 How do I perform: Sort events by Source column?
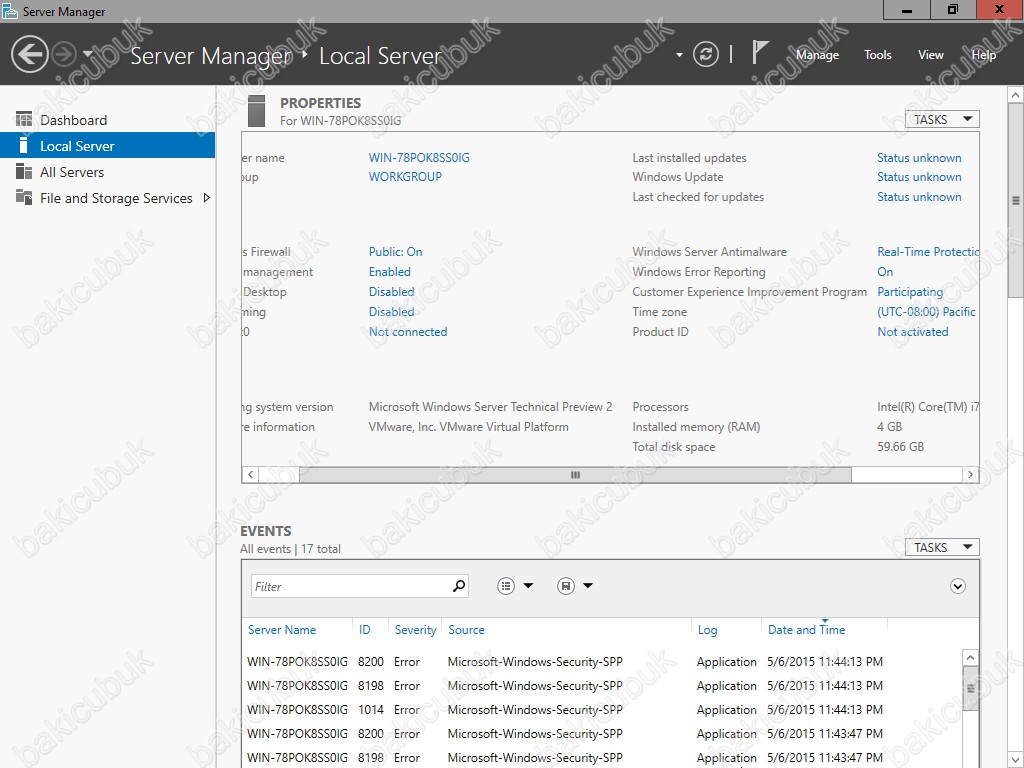[466, 630]
